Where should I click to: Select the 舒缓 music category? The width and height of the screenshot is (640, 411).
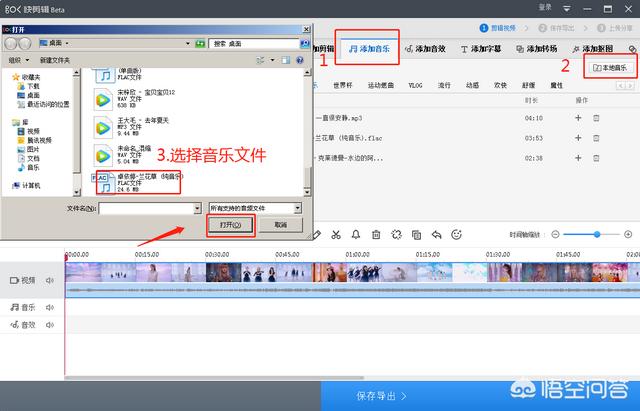529,85
